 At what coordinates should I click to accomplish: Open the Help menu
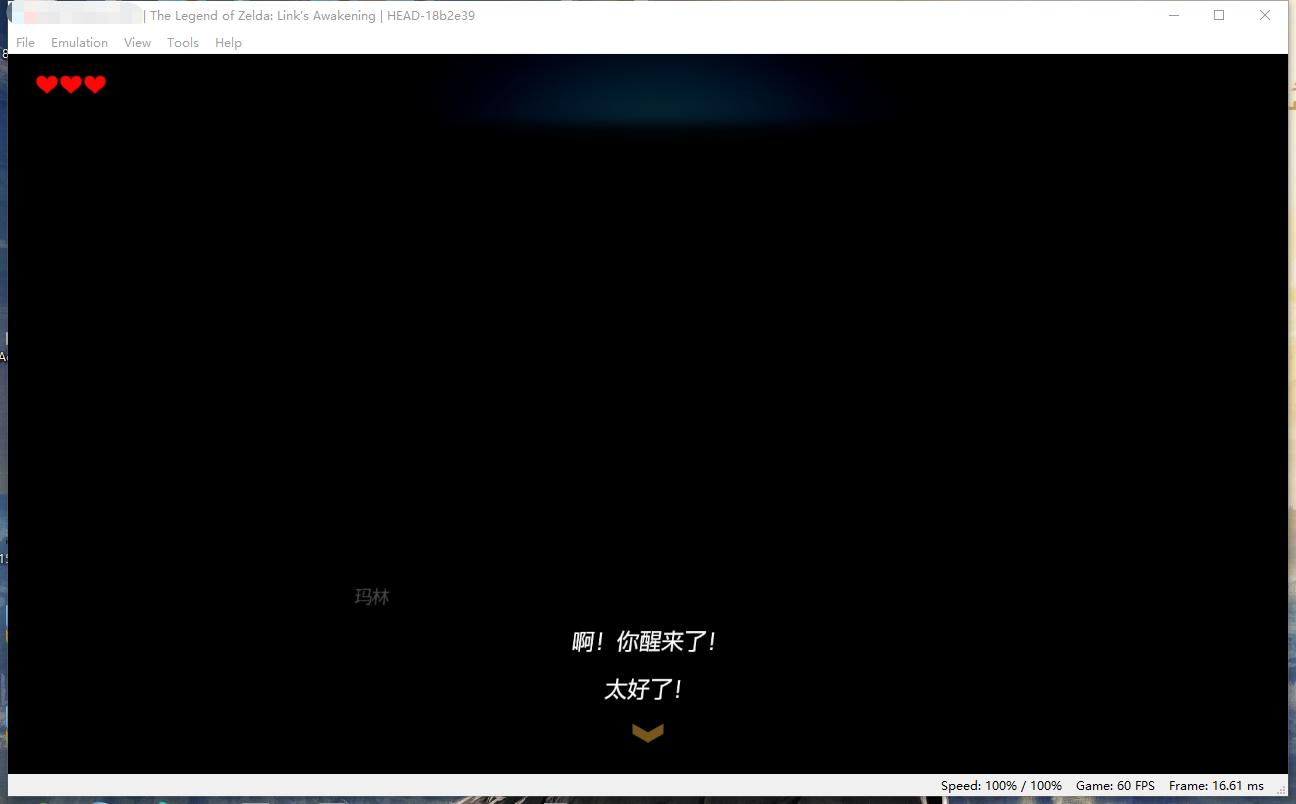(x=228, y=42)
